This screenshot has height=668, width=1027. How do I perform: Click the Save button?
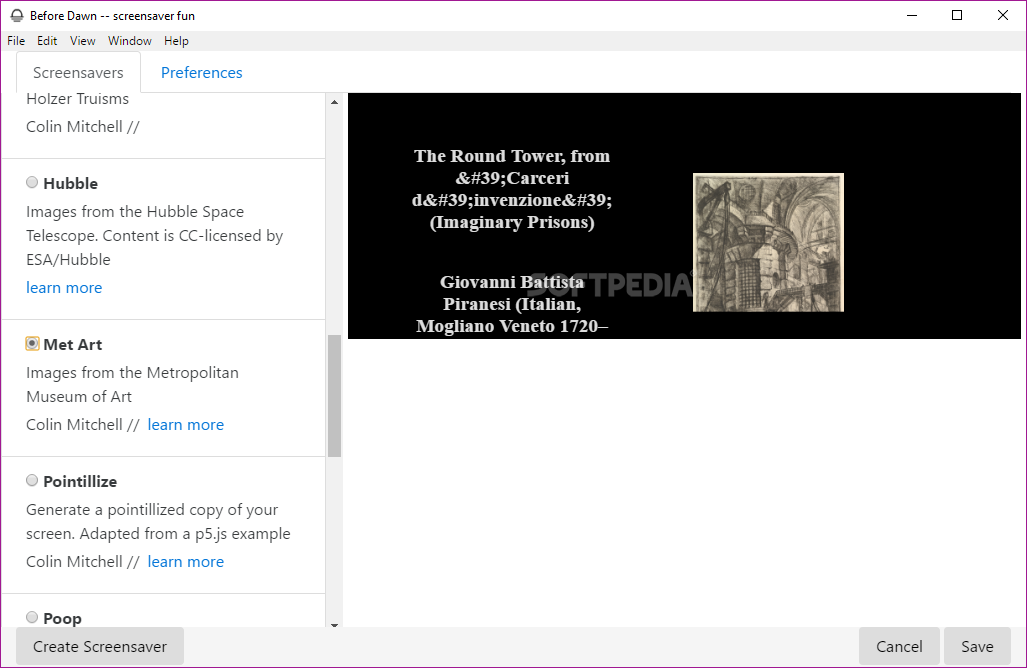pos(977,646)
